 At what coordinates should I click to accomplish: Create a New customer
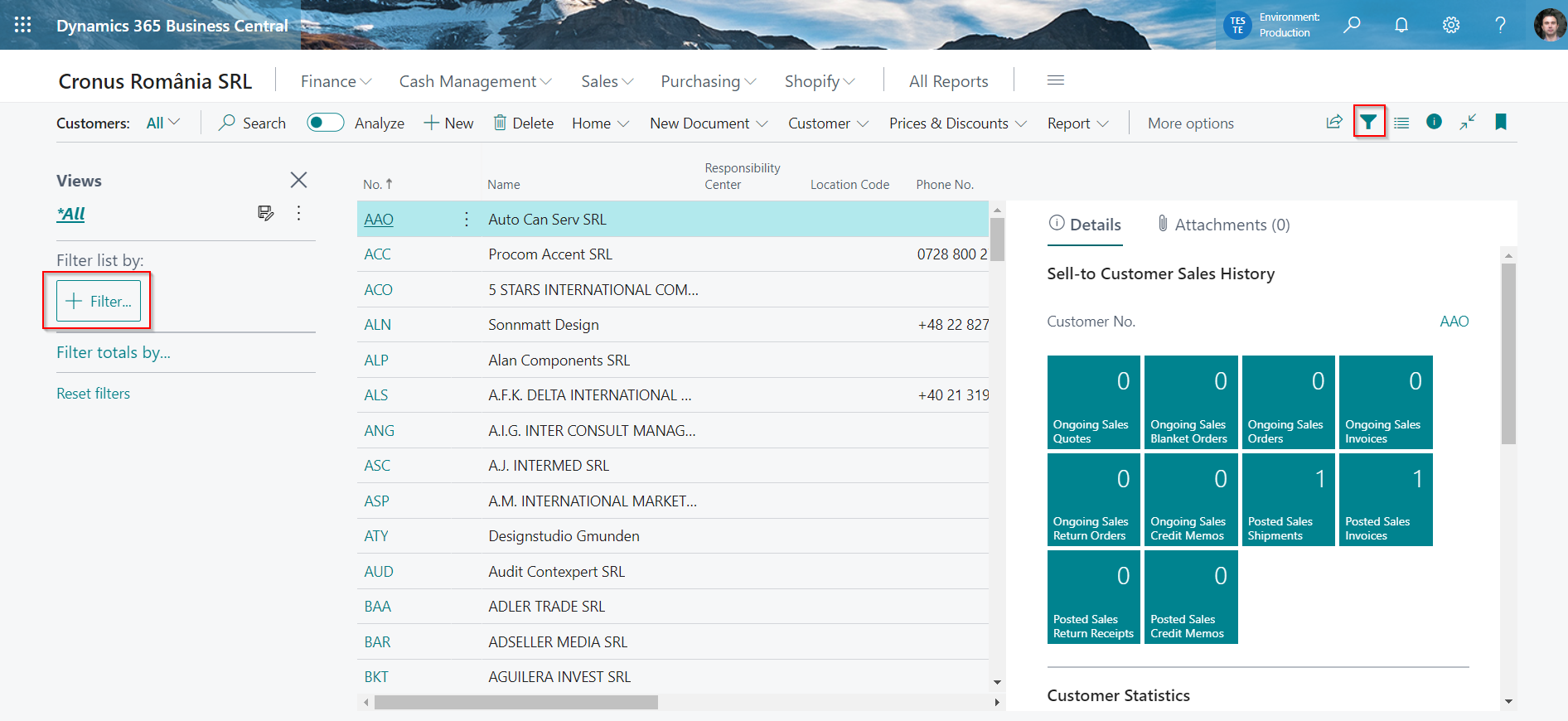(449, 123)
